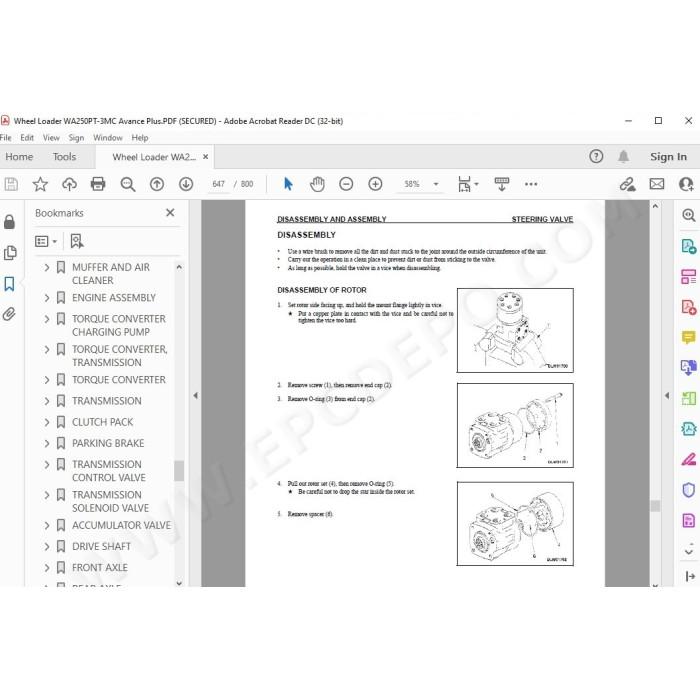Viewport: 700px width, 700px height.
Task: Send file by email envelope icon
Action: (x=657, y=184)
